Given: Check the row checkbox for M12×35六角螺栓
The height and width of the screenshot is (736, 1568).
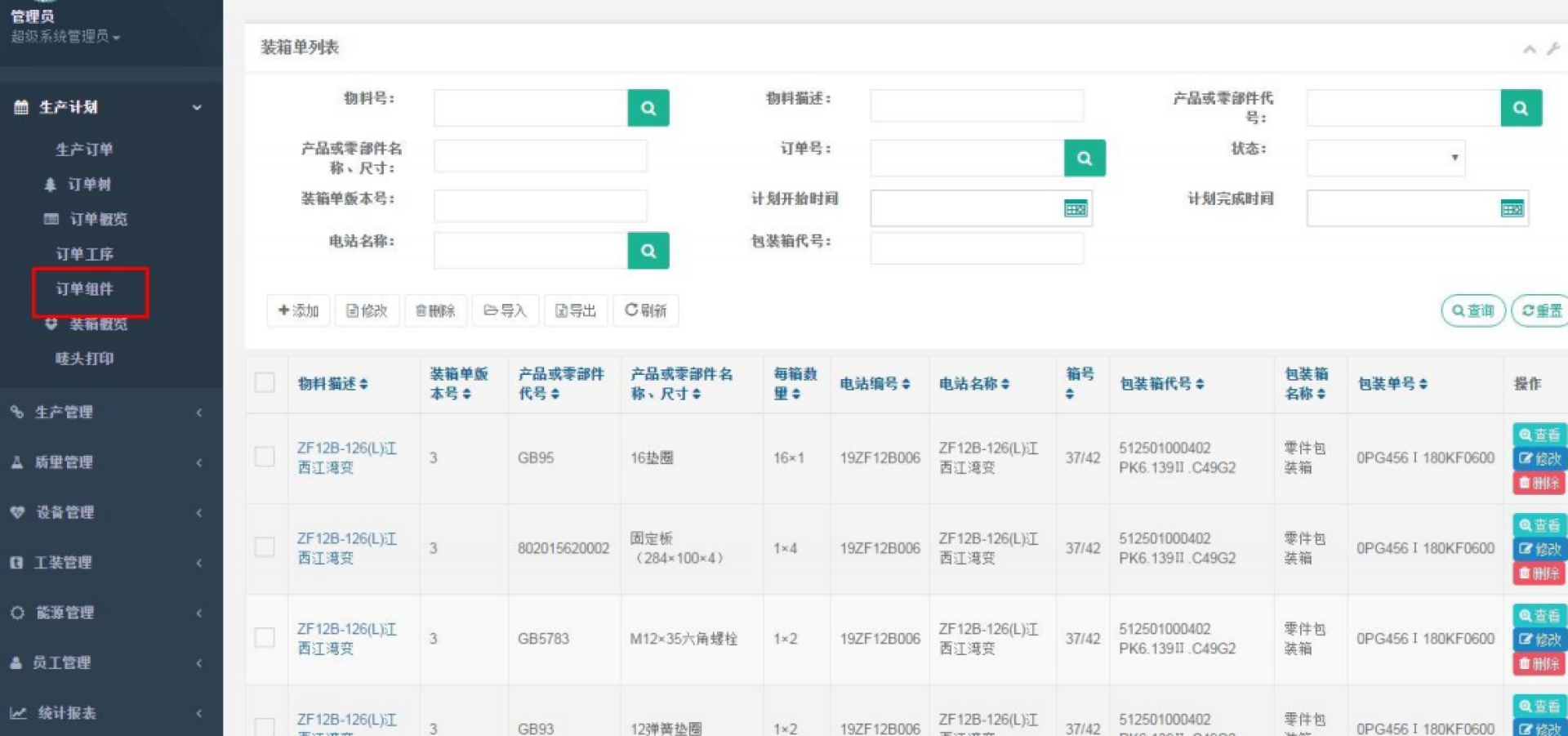Looking at the screenshot, I should (265, 637).
